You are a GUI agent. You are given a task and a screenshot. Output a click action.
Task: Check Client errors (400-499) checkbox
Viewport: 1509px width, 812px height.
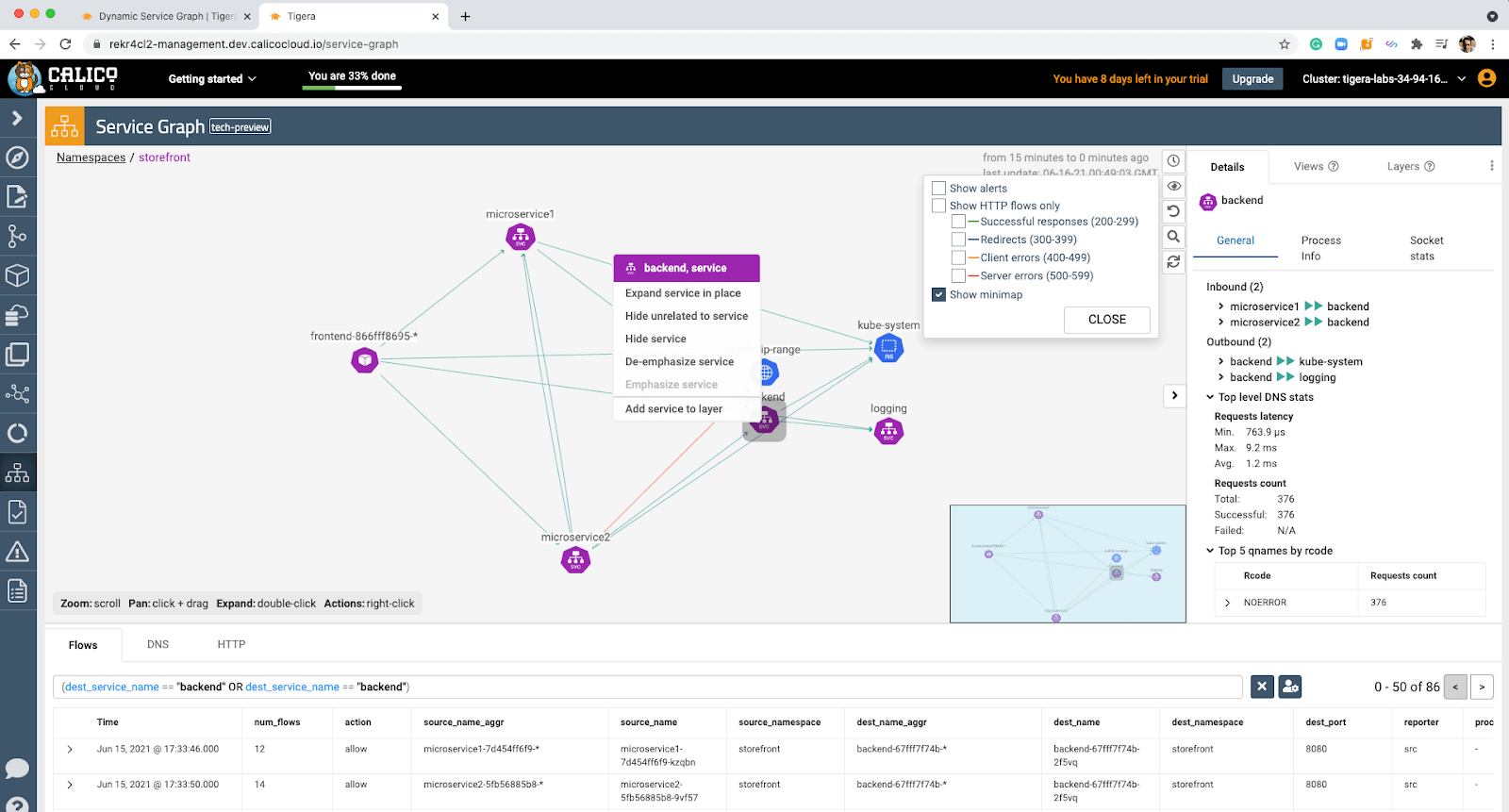[958, 257]
